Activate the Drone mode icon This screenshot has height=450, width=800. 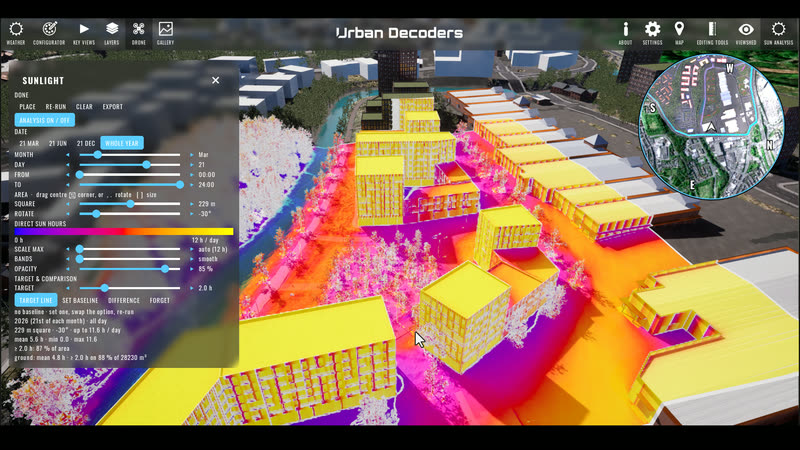point(138,33)
